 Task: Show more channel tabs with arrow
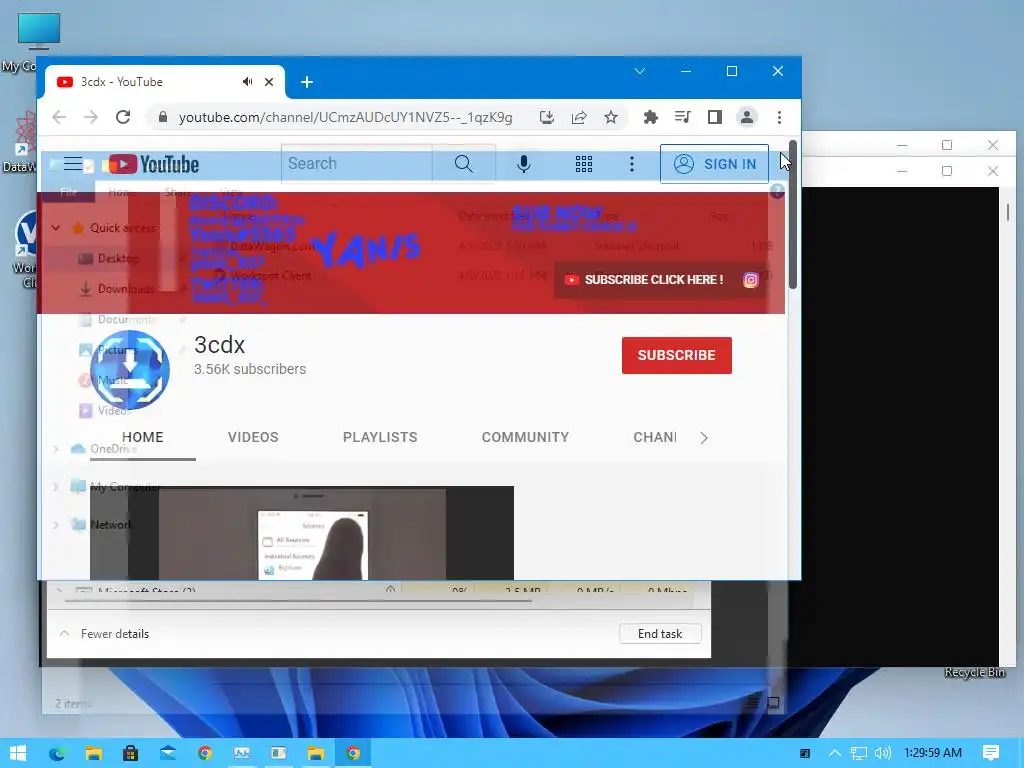(x=704, y=438)
